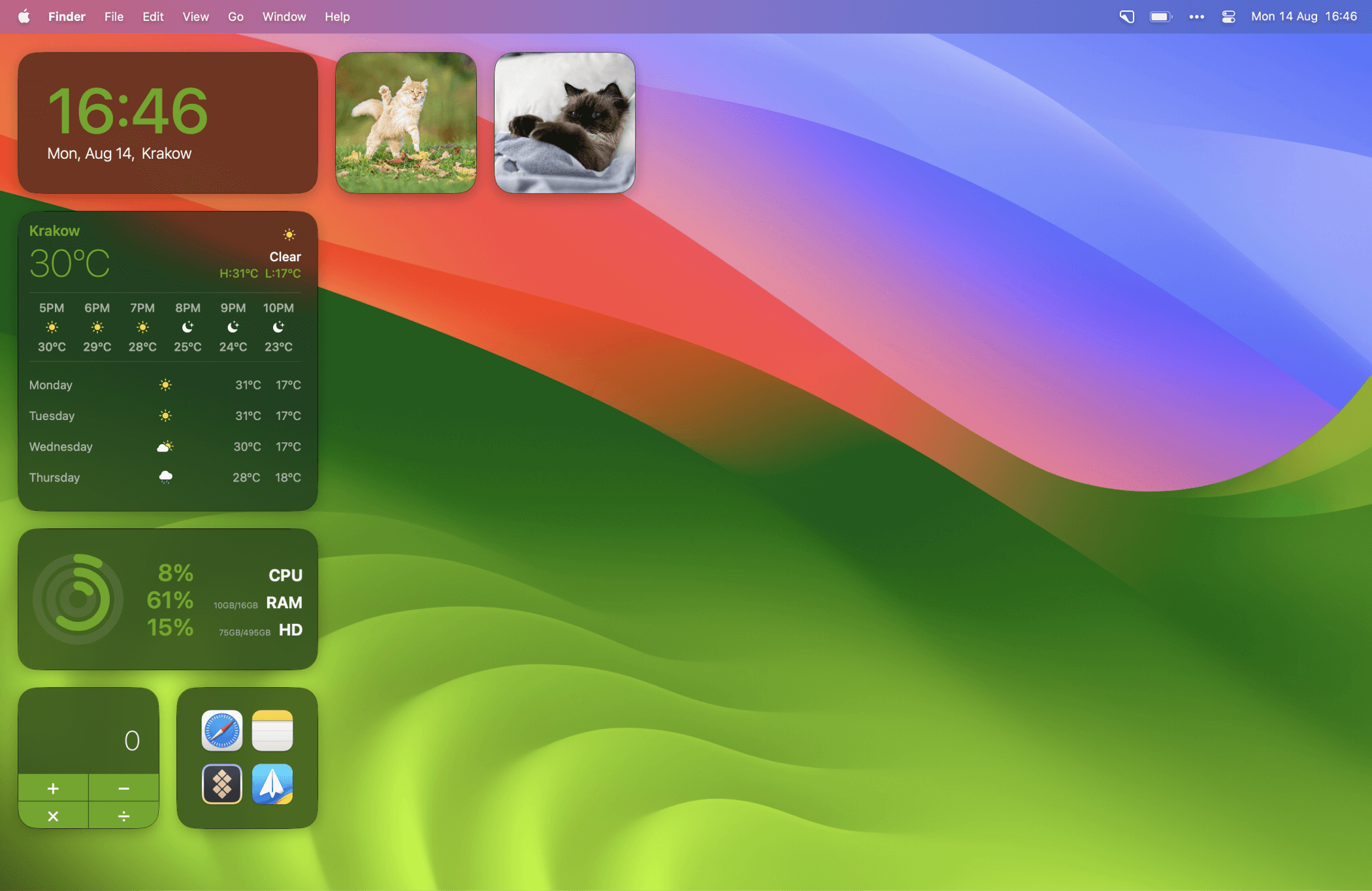The width and height of the screenshot is (1372, 891).
Task: Click the 16:46 clock widget time
Action: [x=128, y=111]
